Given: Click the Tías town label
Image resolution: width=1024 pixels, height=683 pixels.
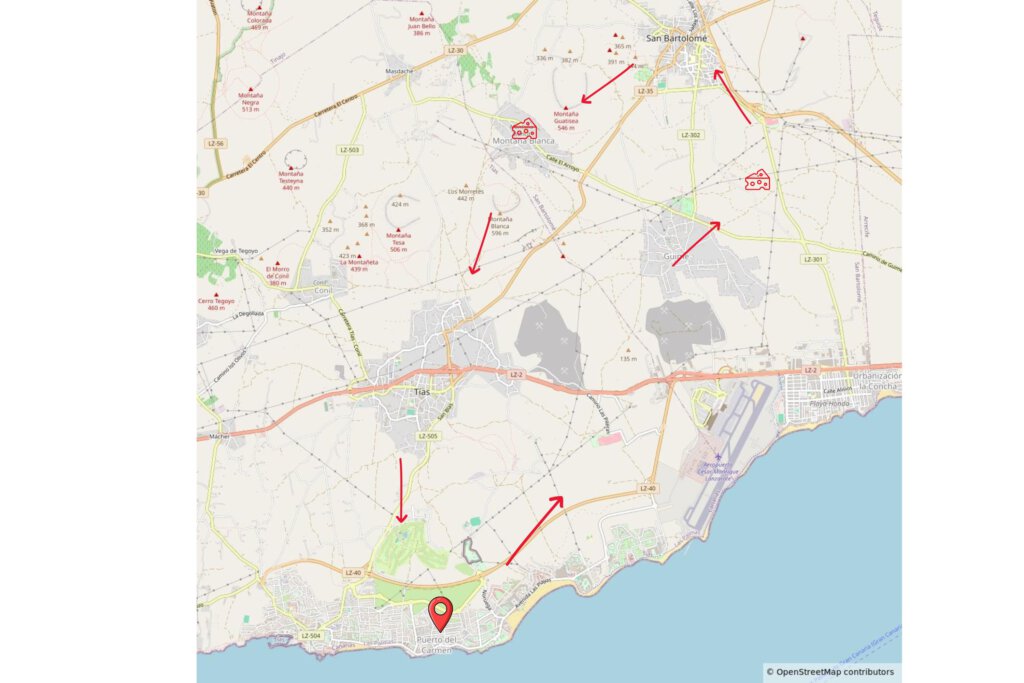Looking at the screenshot, I should (422, 392).
